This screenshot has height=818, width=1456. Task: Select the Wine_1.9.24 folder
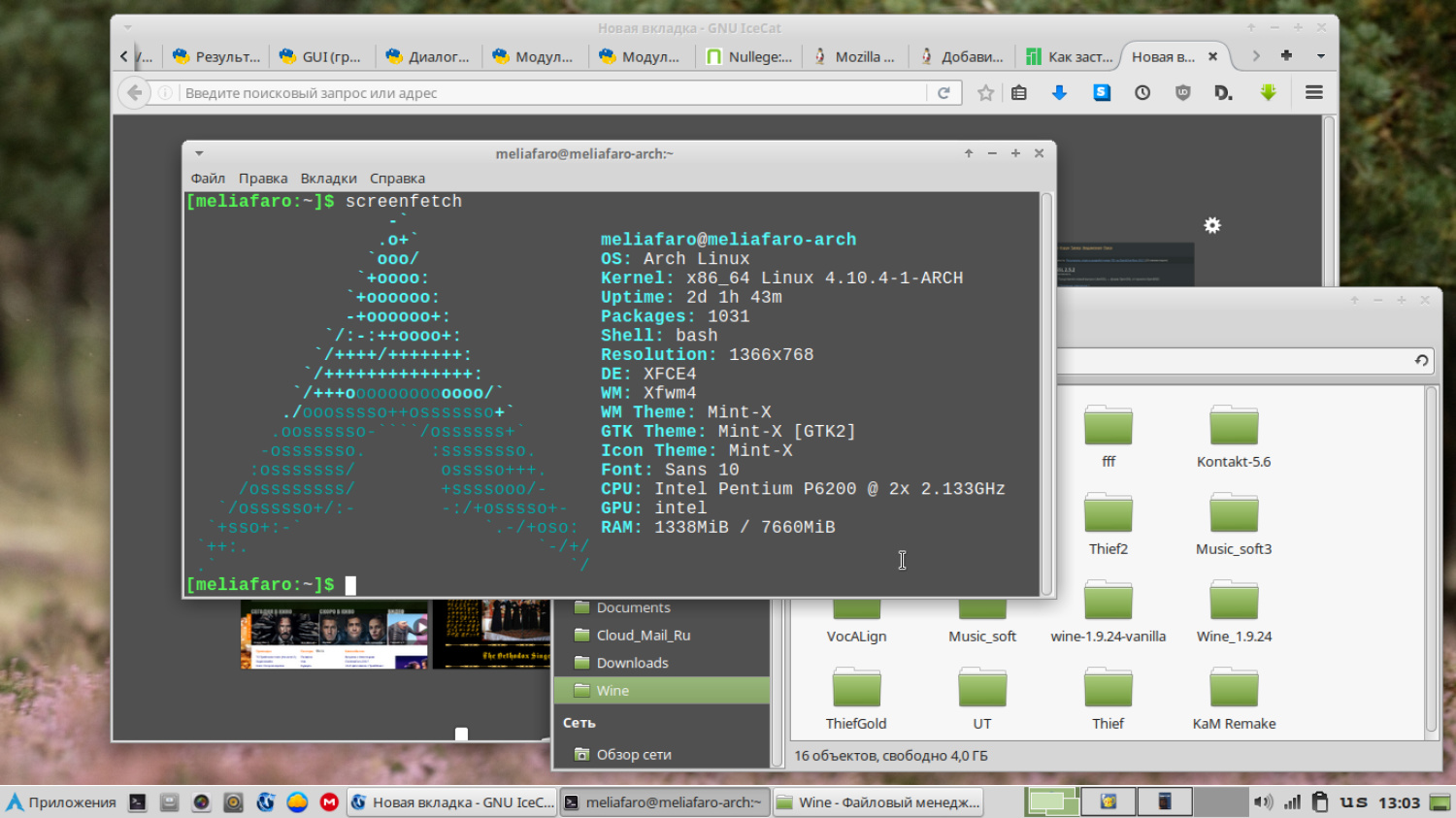tap(1234, 611)
